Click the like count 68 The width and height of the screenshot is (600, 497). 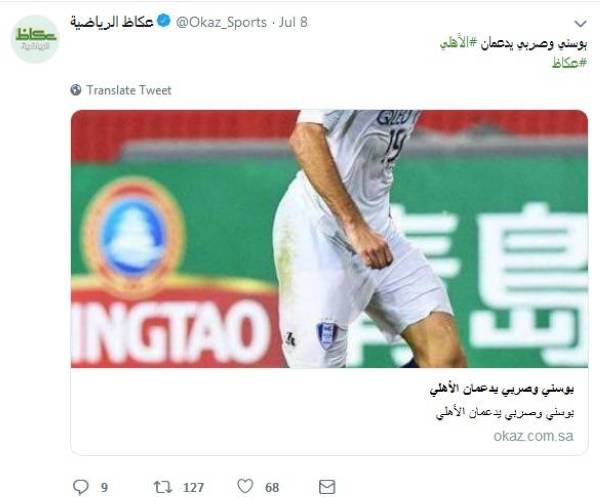272,488
